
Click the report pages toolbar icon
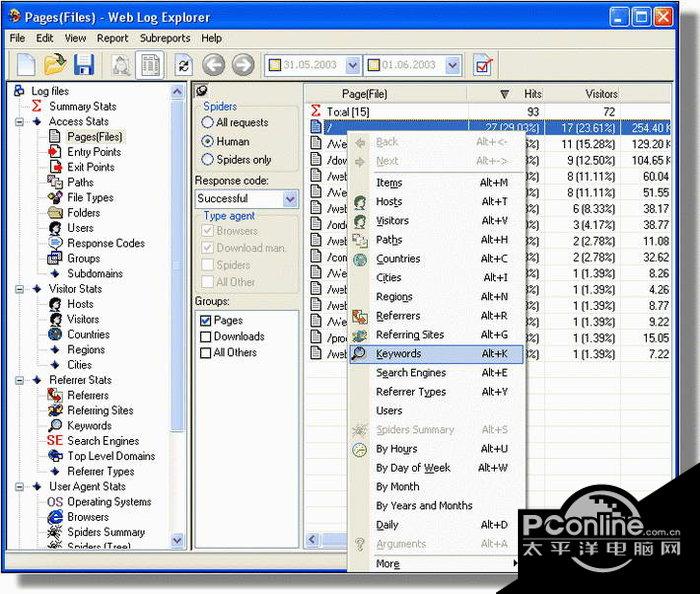click(x=150, y=66)
